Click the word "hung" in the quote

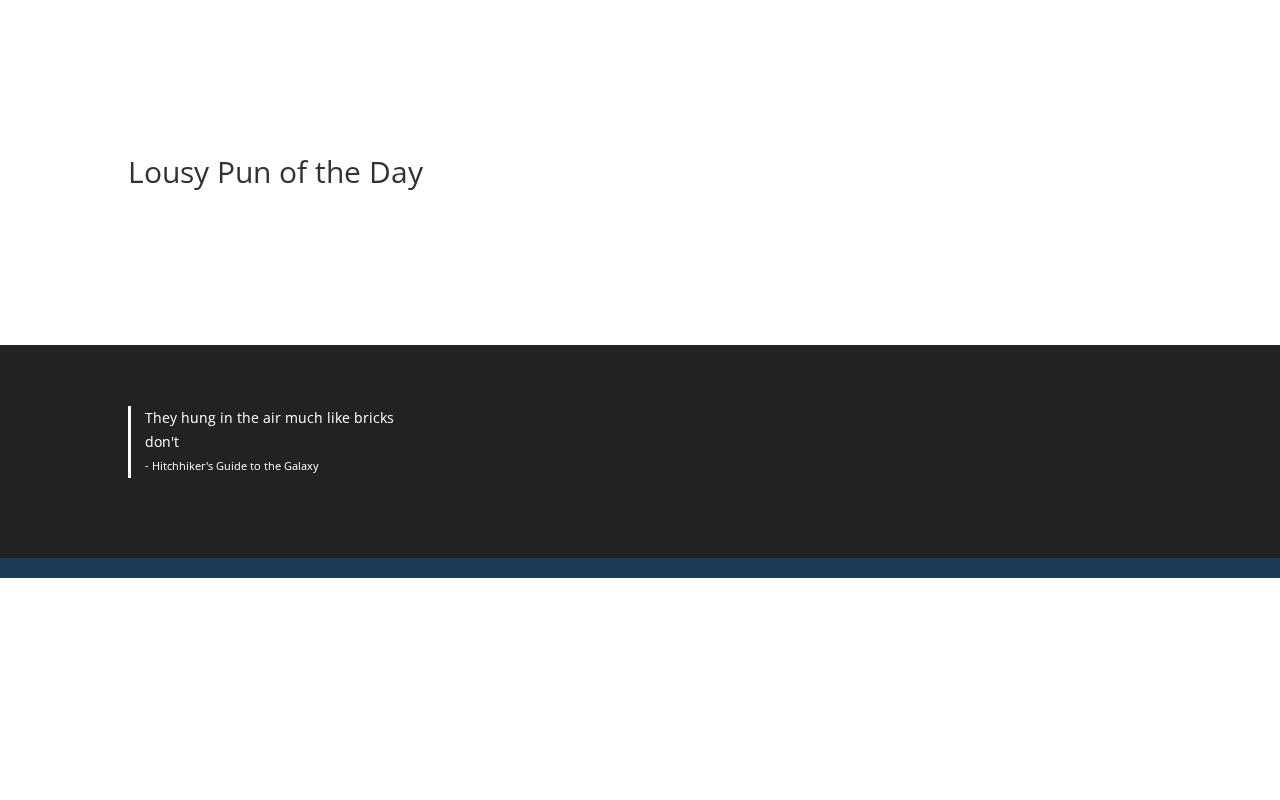[x=198, y=418]
